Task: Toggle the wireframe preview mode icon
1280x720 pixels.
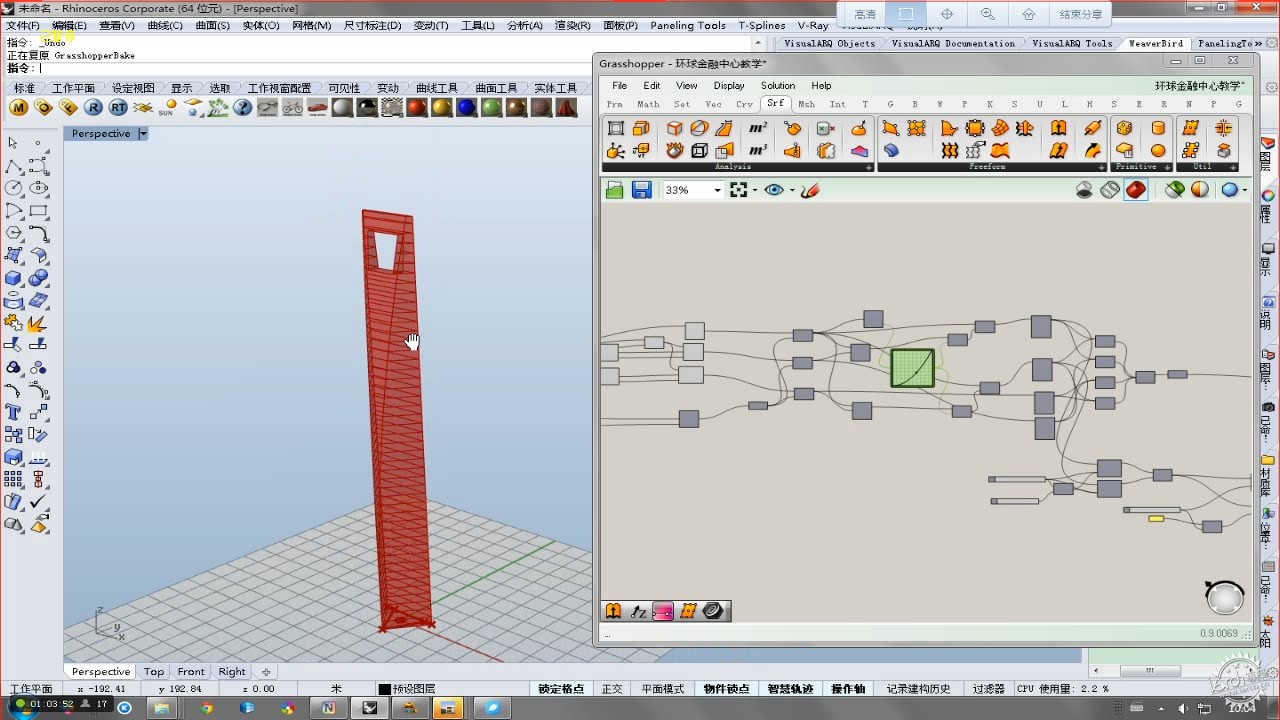Action: (x=1110, y=190)
